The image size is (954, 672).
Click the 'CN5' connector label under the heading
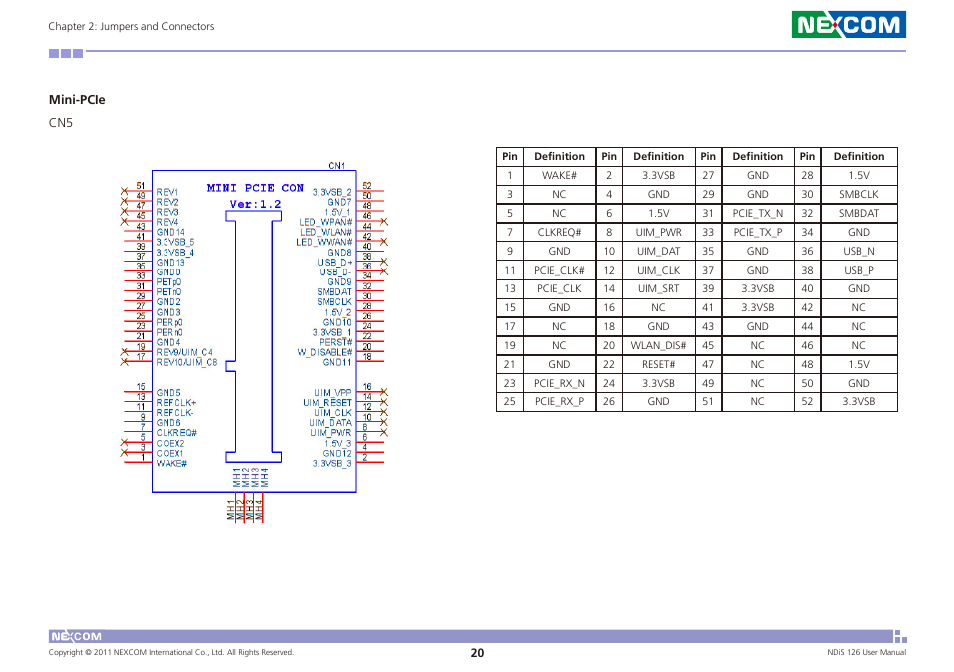[x=61, y=123]
